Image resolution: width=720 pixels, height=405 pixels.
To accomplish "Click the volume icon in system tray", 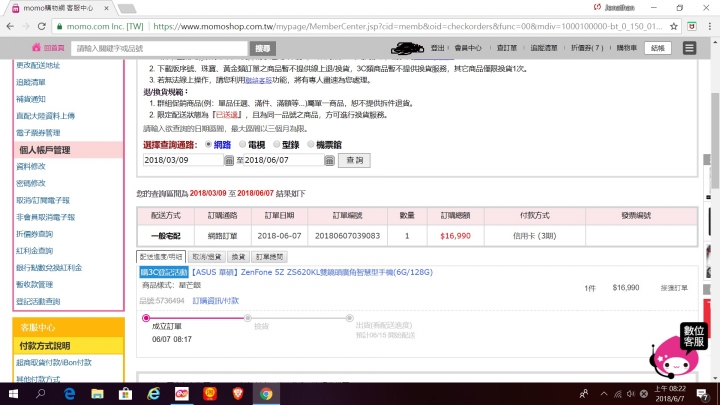I will 630,394.
